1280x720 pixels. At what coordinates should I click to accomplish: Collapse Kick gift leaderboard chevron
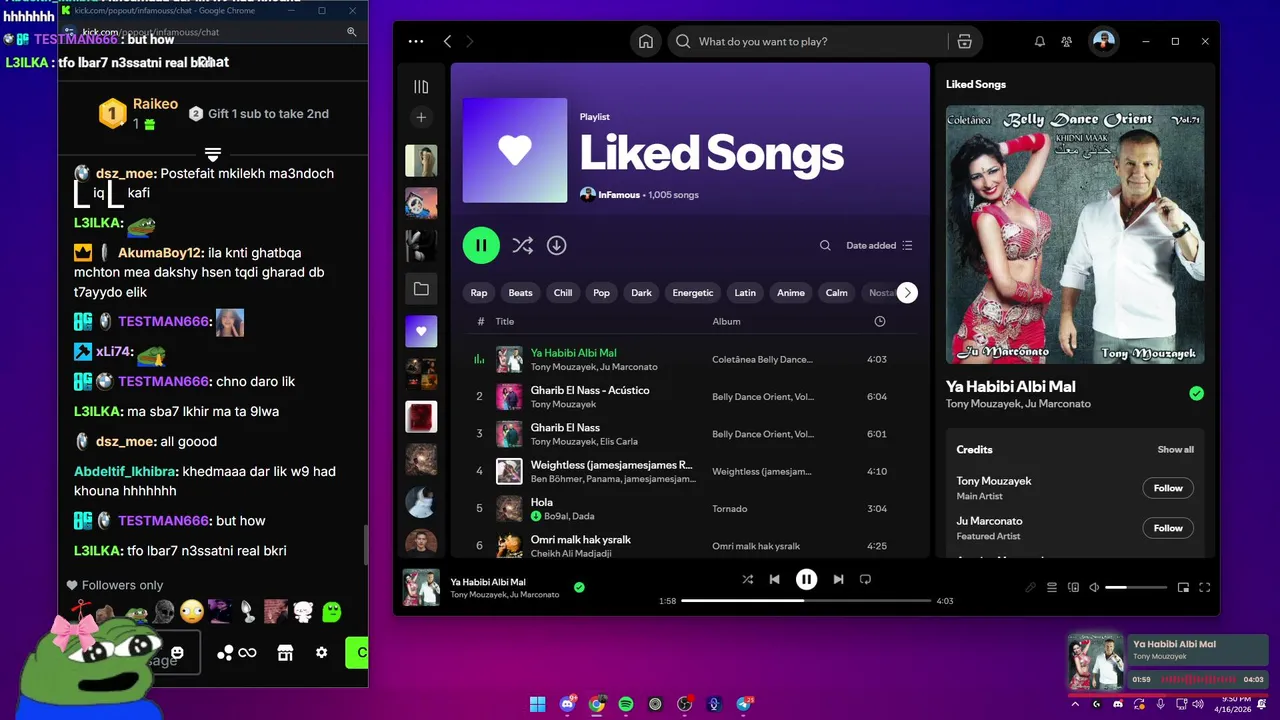pos(212,154)
